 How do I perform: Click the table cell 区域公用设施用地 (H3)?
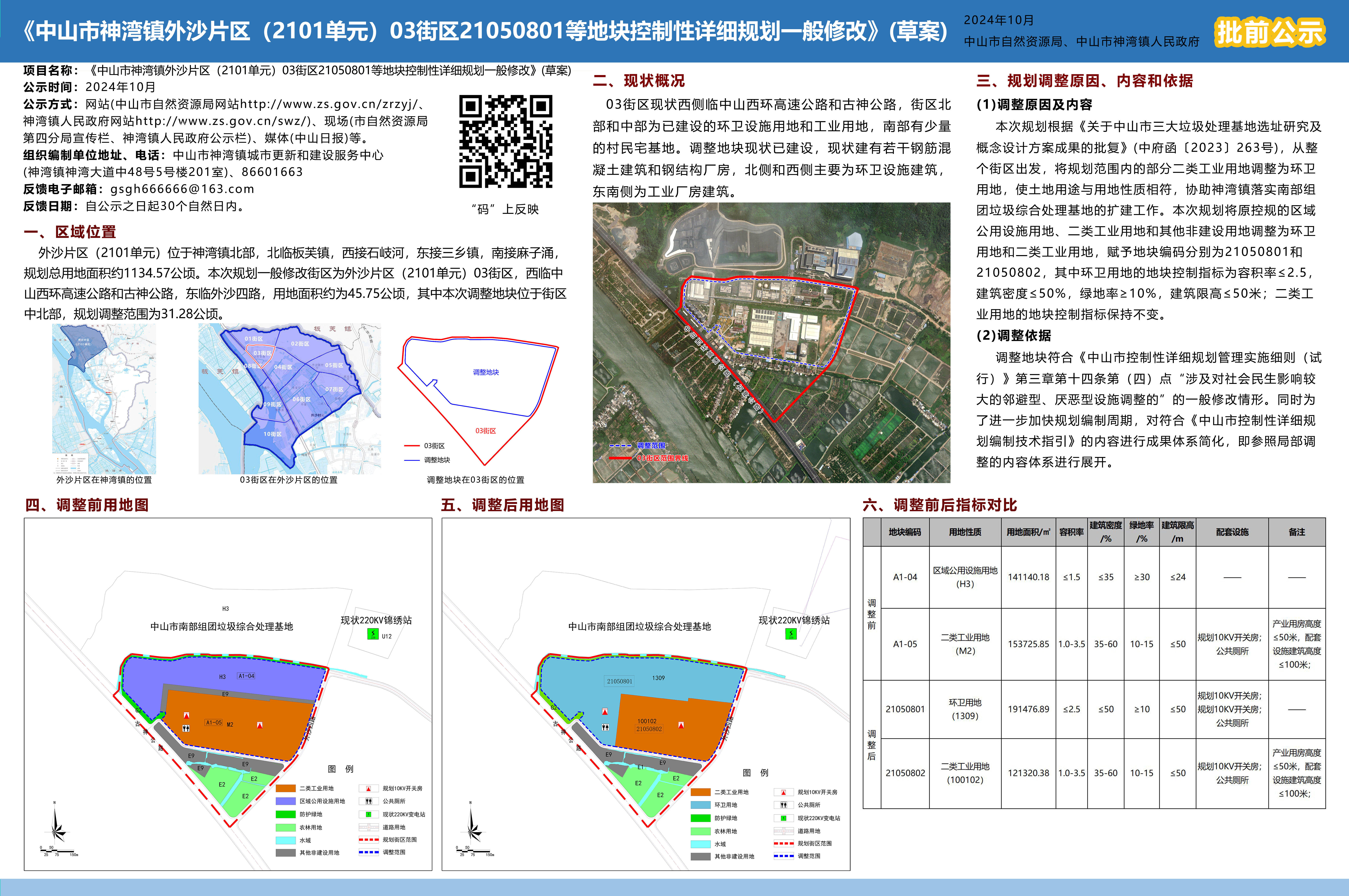(x=965, y=577)
